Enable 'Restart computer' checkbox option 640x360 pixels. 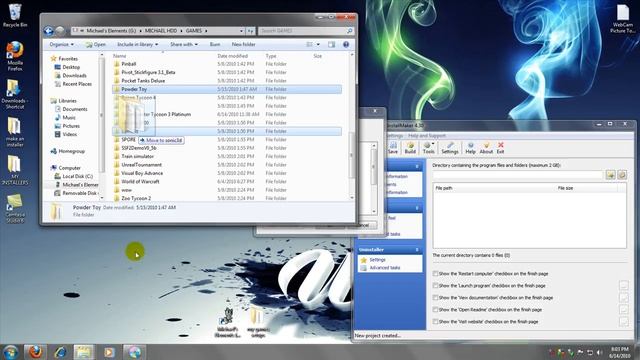click(x=436, y=273)
